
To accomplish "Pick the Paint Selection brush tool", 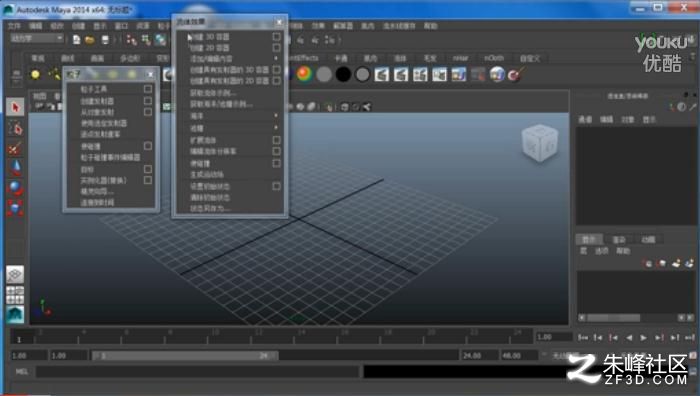I will coord(15,149).
